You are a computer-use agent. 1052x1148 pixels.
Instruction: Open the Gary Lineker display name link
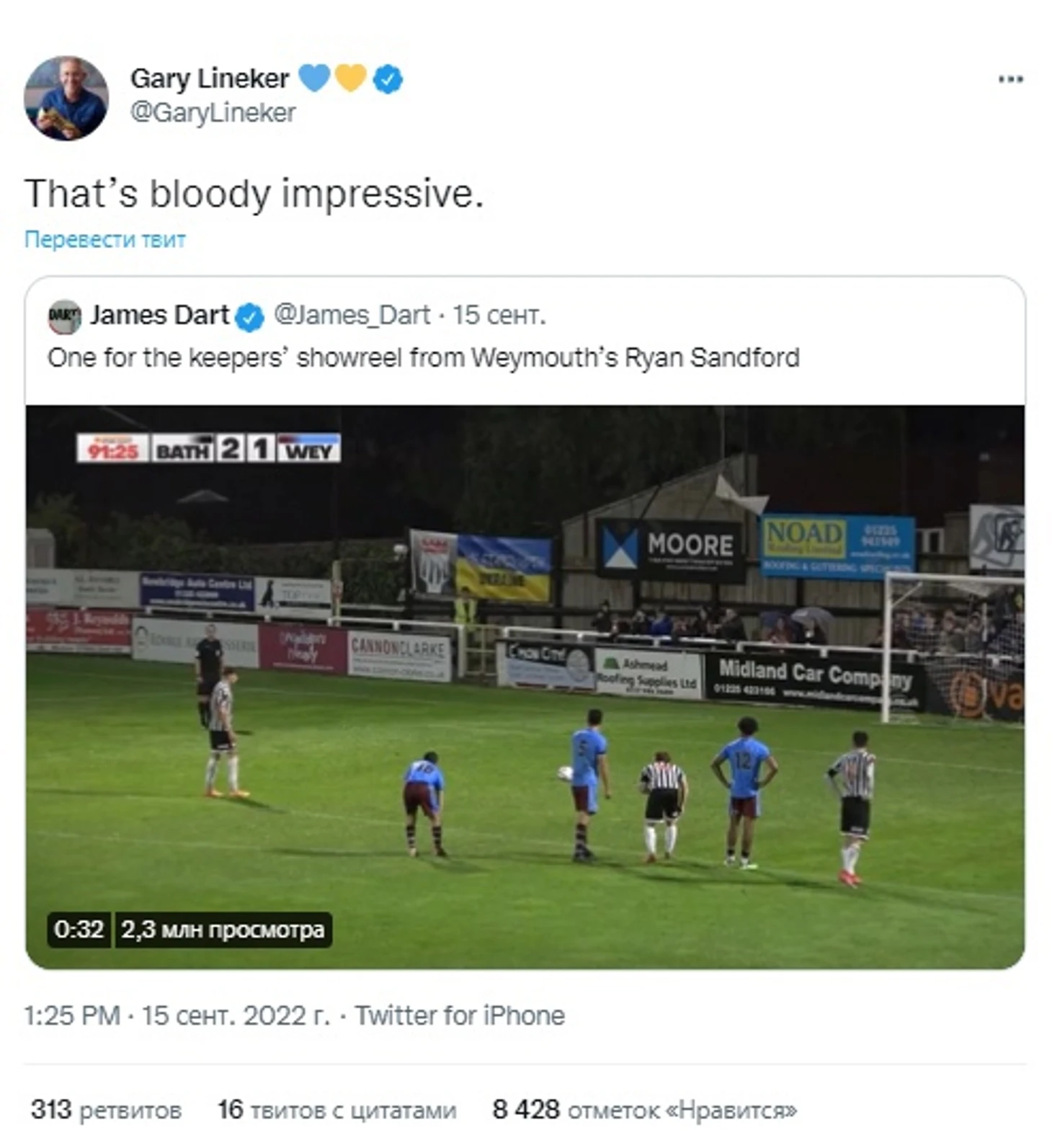pos(209,78)
